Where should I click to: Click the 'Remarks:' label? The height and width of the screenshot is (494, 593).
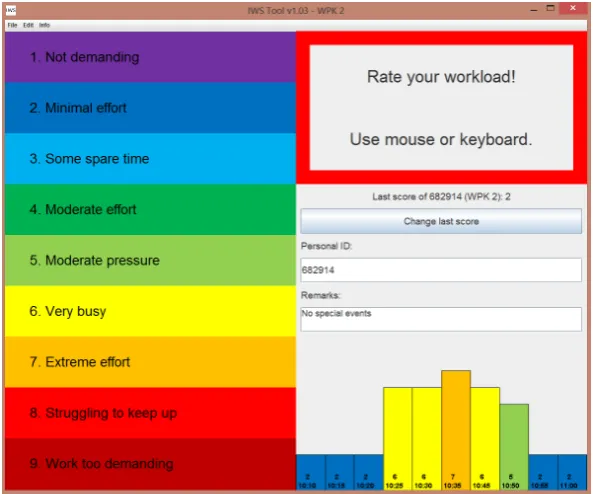tap(320, 295)
